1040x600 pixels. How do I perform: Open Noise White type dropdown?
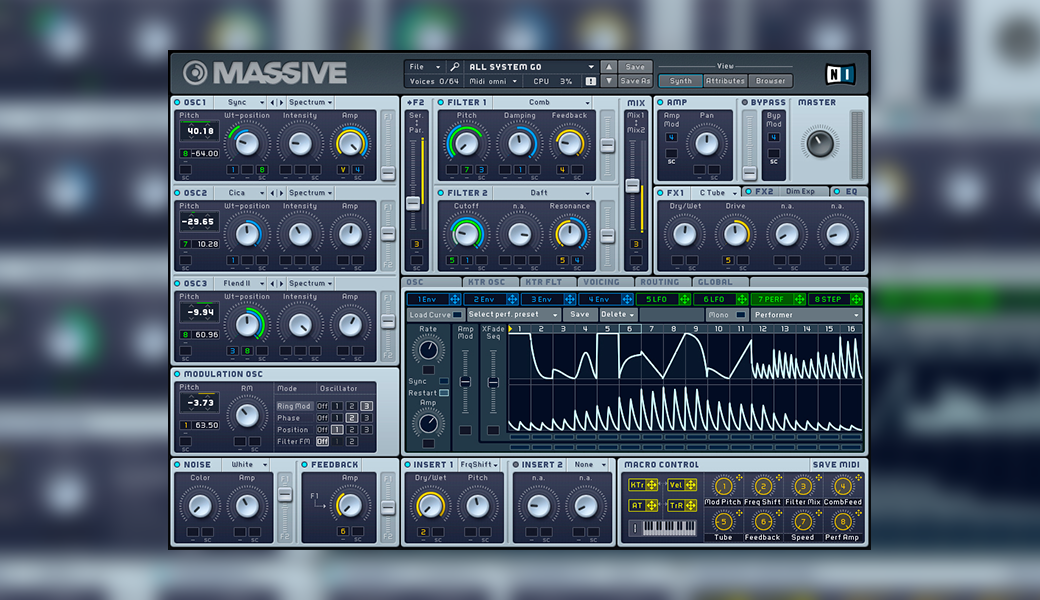point(245,465)
